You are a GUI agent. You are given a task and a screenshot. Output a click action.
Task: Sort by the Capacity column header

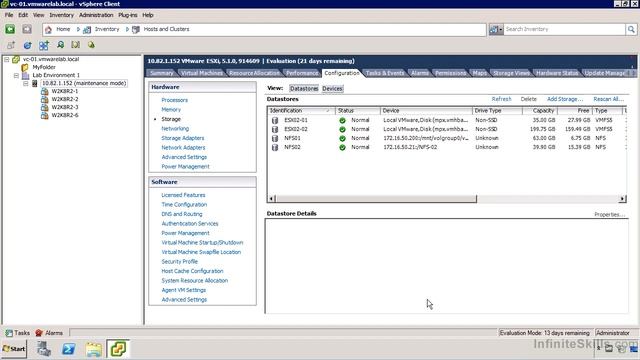coord(540,111)
